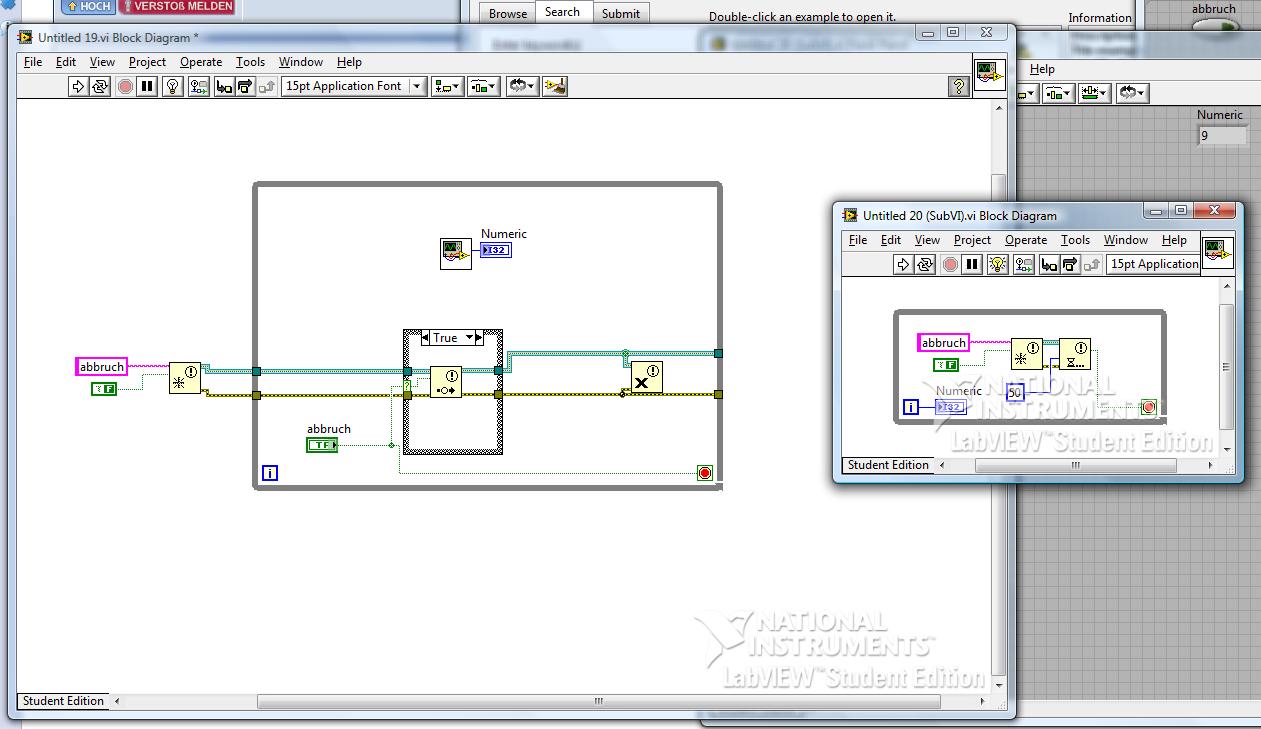Select abbruch string constant in SubVI diagram
Viewport: 1261px width, 729px height.
click(x=944, y=343)
